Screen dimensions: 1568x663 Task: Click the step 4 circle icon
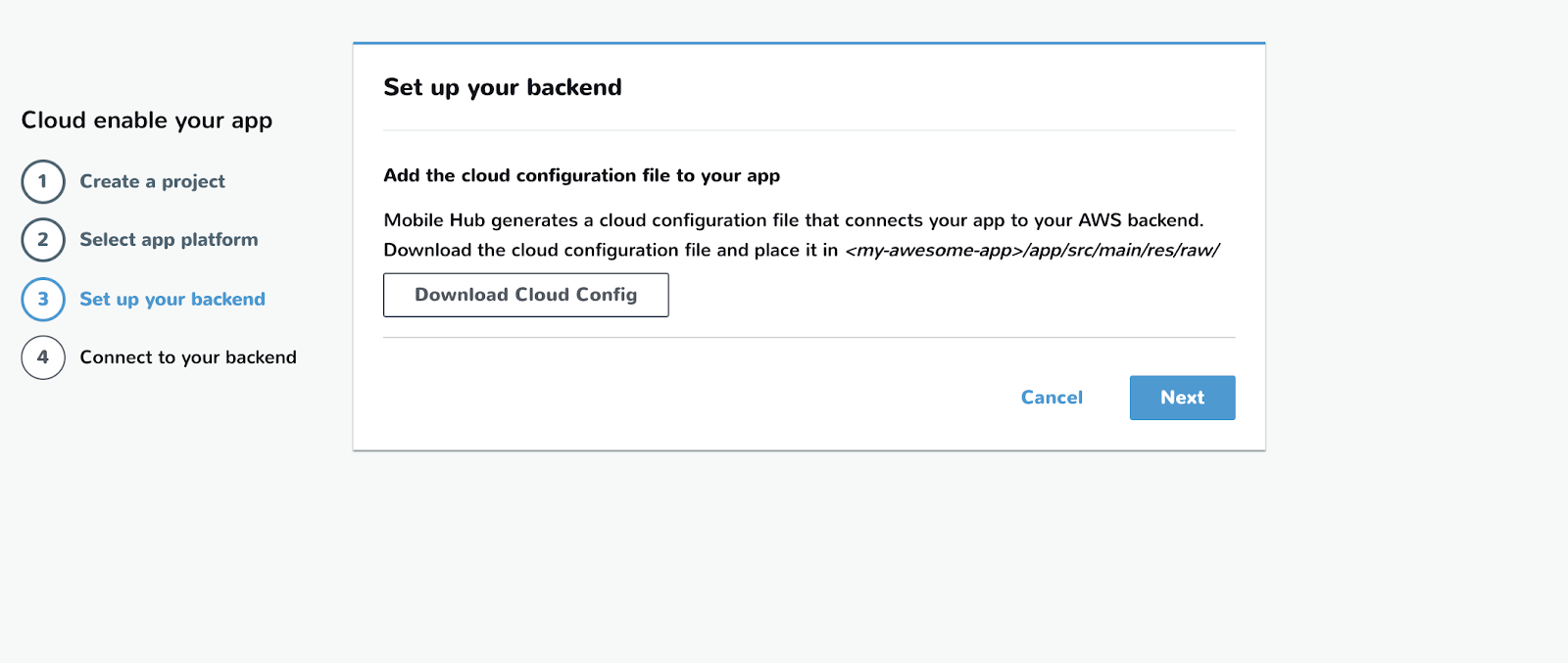(x=43, y=357)
